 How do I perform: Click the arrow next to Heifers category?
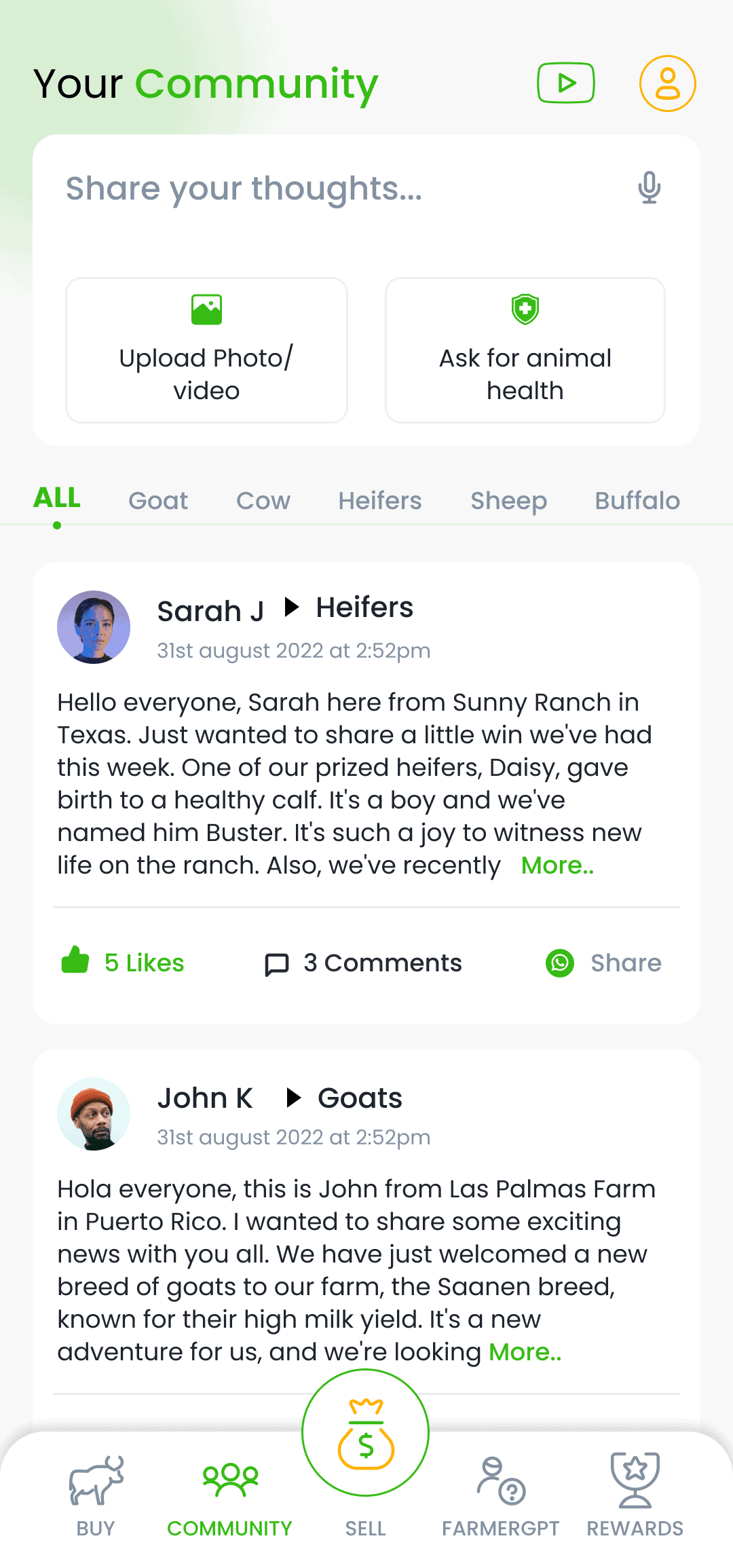point(292,608)
